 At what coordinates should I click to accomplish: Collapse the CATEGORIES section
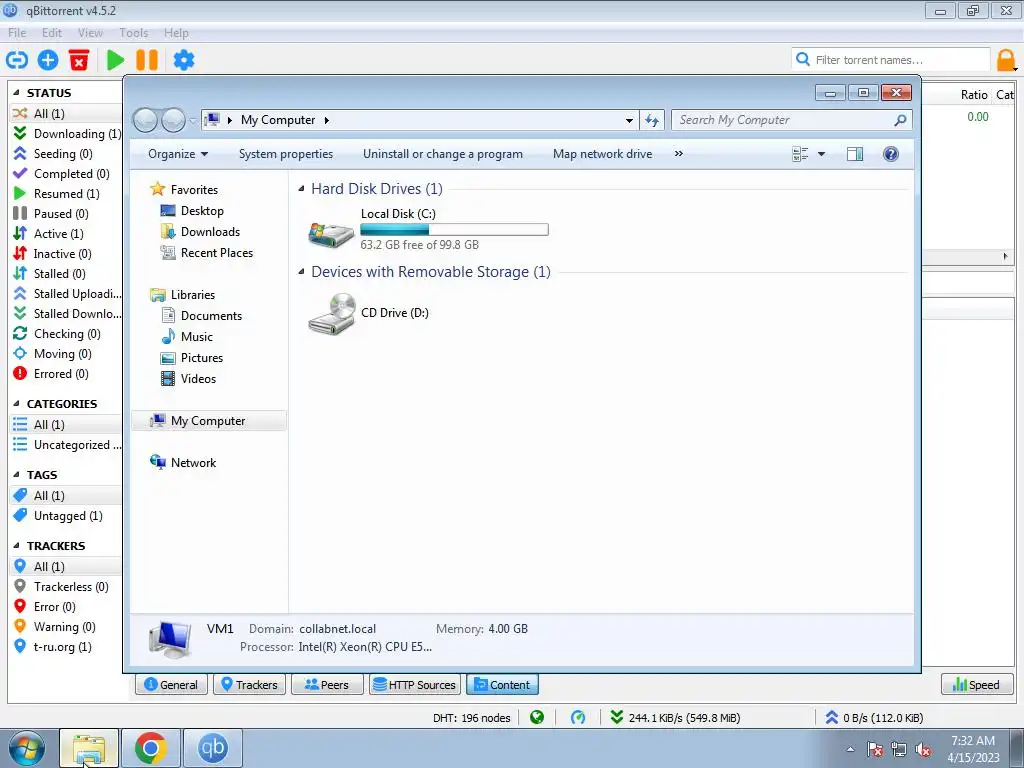[x=16, y=404]
